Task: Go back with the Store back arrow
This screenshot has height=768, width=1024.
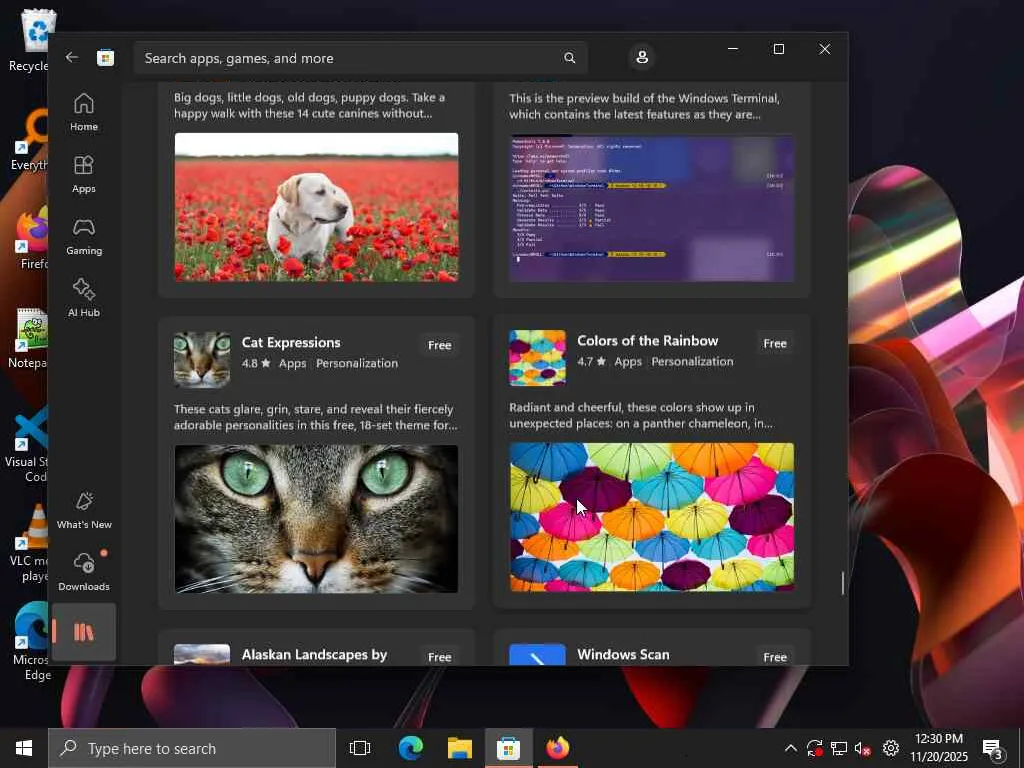Action: coord(72,57)
